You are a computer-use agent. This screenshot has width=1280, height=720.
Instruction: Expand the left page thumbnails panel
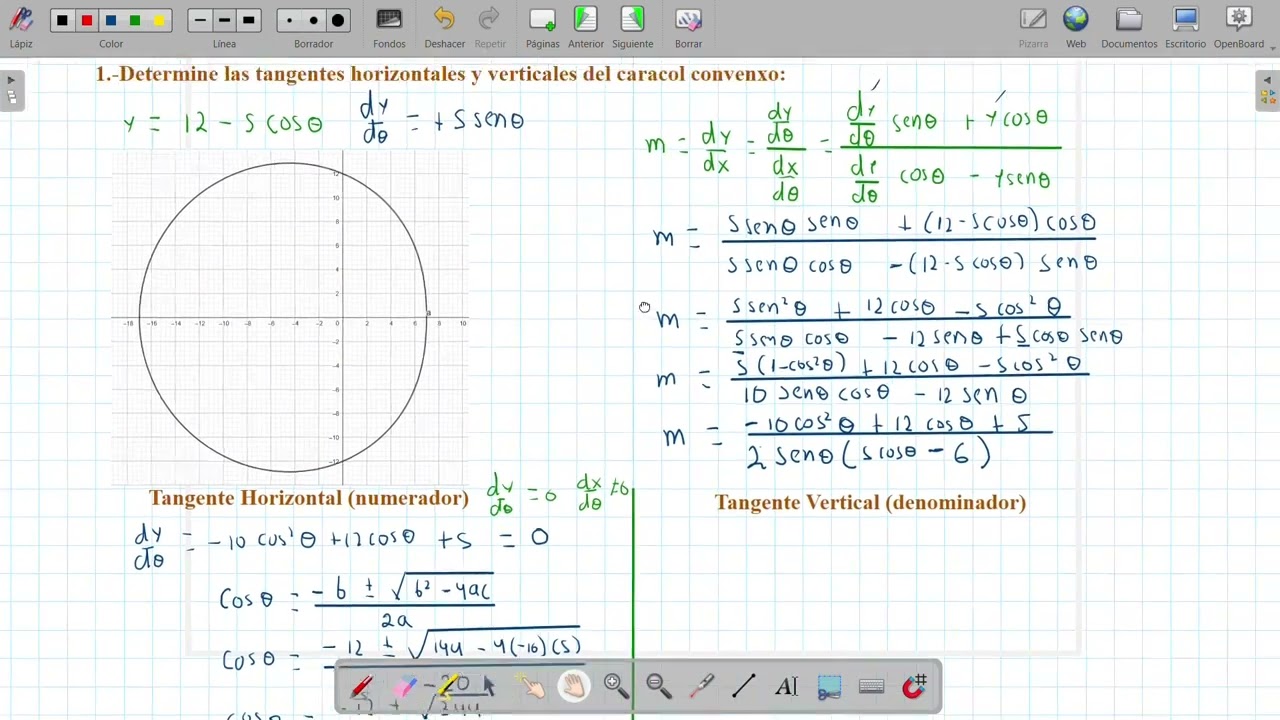(11, 80)
